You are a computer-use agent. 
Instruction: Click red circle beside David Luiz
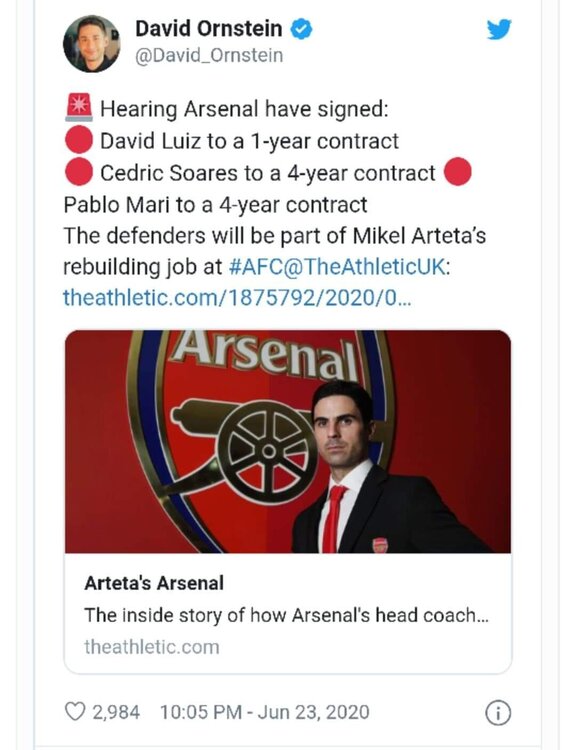79,140
